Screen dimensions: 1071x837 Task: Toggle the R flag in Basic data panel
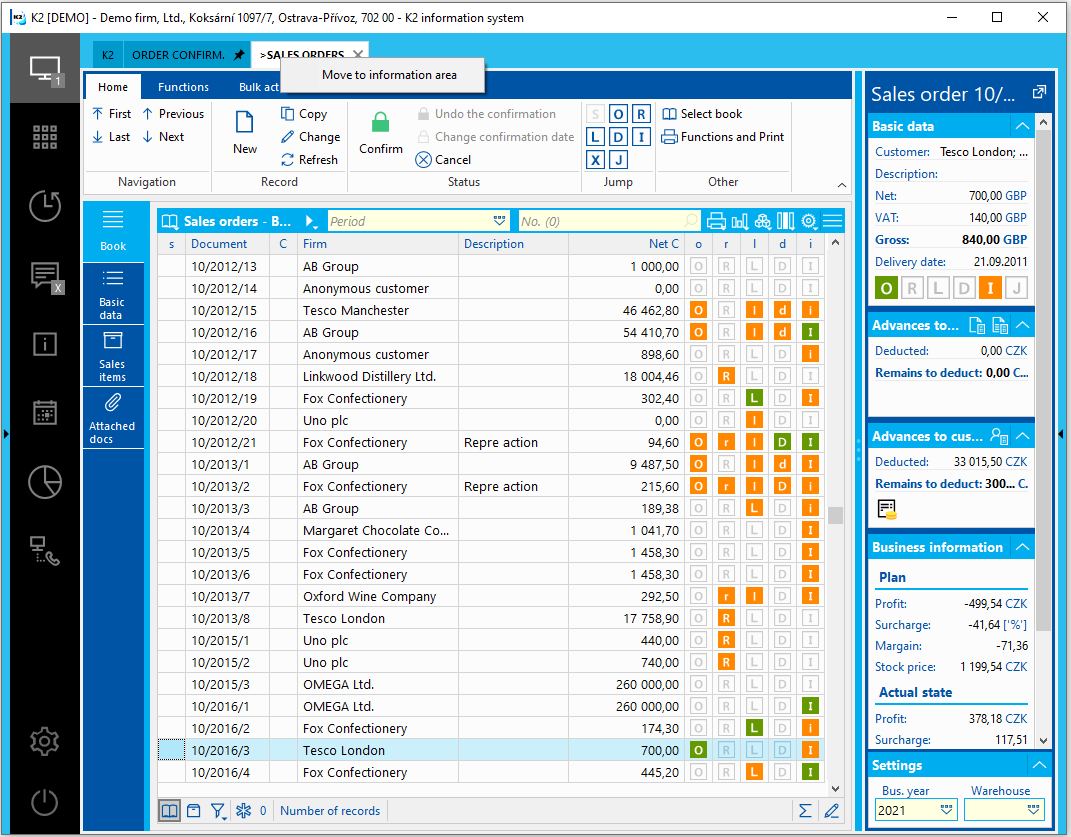pyautogui.click(x=912, y=288)
